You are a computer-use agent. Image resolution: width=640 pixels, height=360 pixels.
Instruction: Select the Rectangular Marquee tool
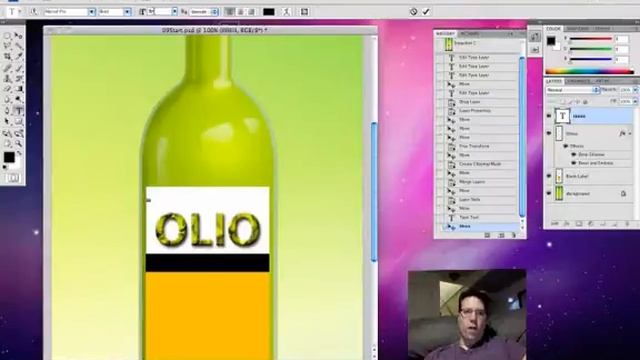(7, 36)
